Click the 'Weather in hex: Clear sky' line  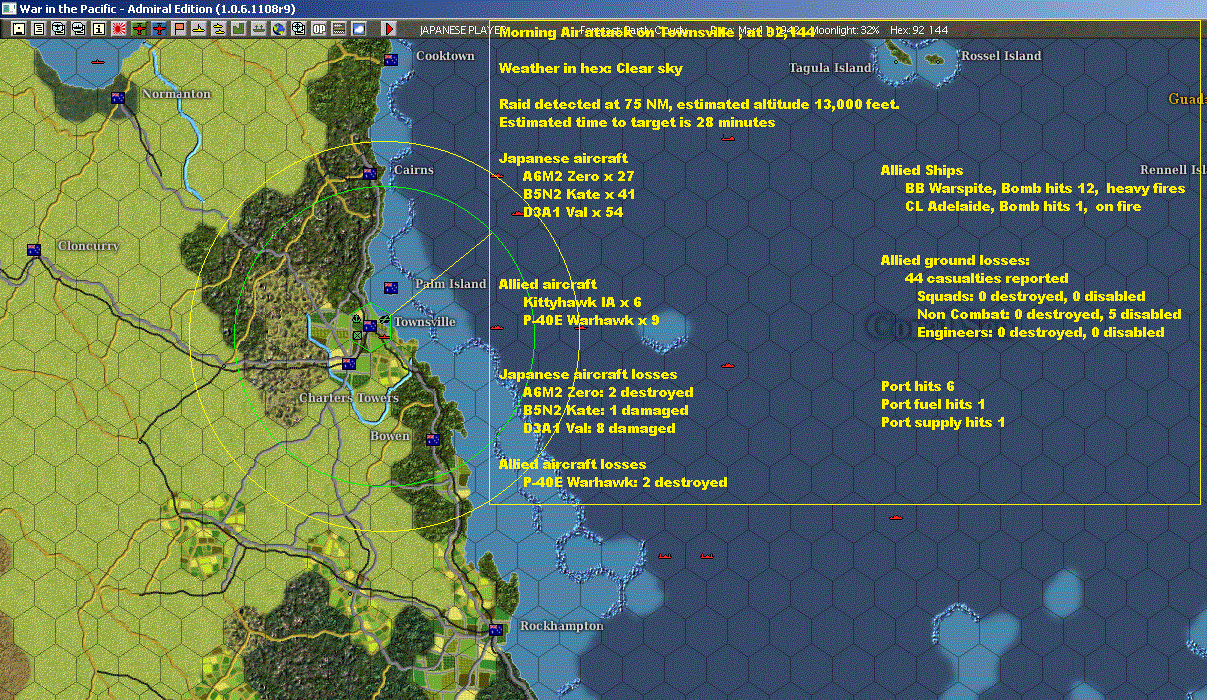591,68
